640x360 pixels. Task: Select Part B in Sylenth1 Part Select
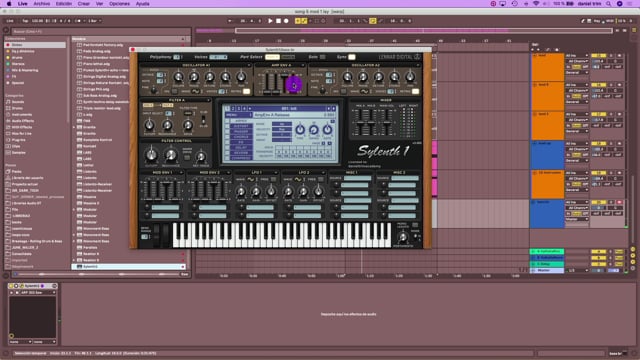(288, 57)
